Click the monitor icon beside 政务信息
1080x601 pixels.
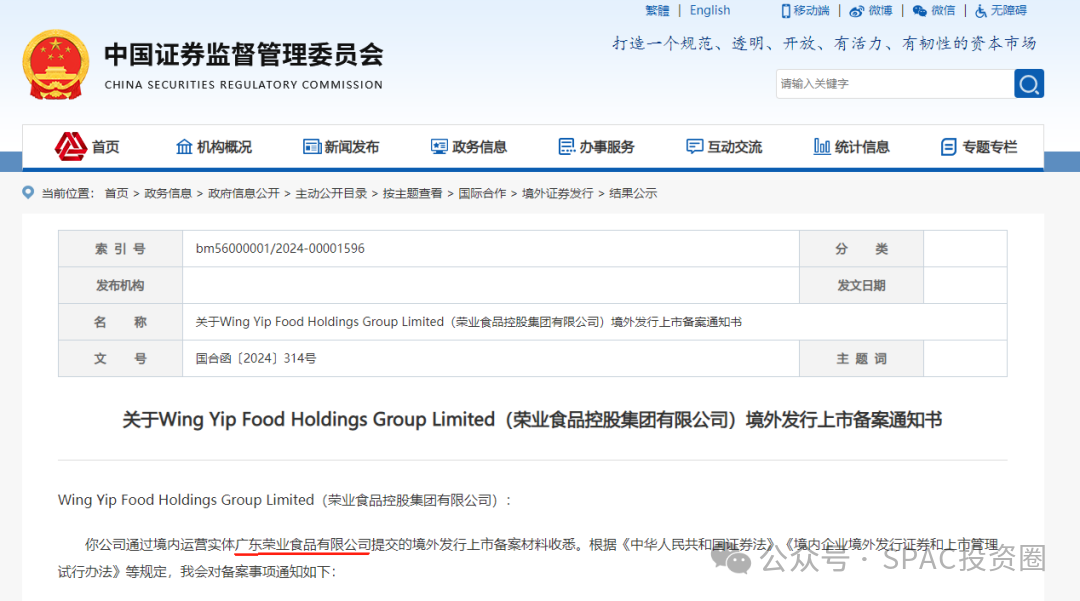(439, 147)
